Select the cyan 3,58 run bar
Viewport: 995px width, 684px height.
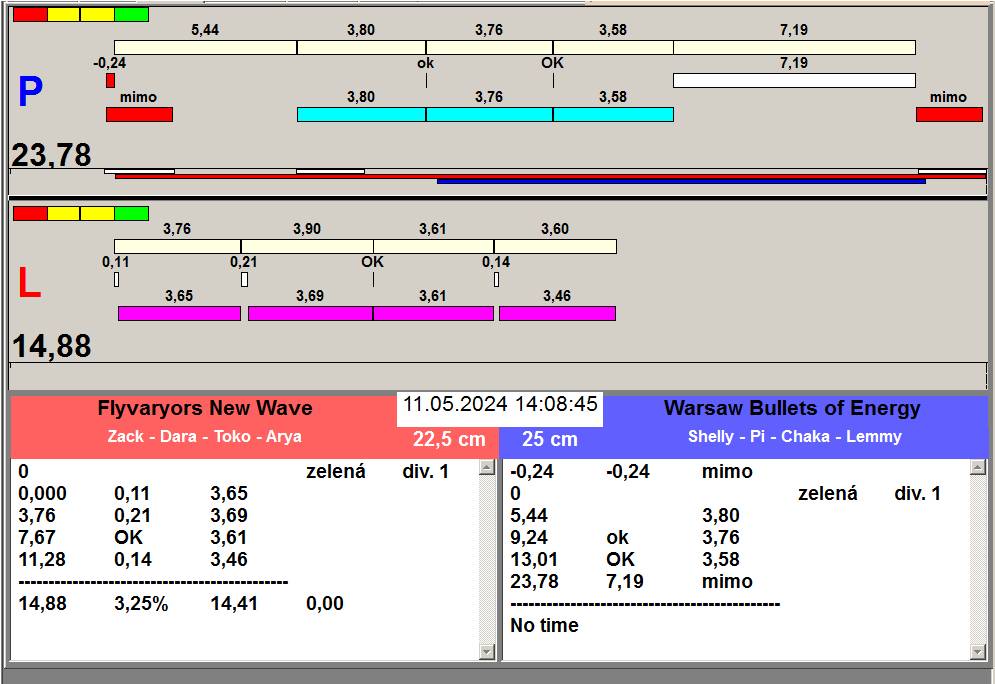613,114
